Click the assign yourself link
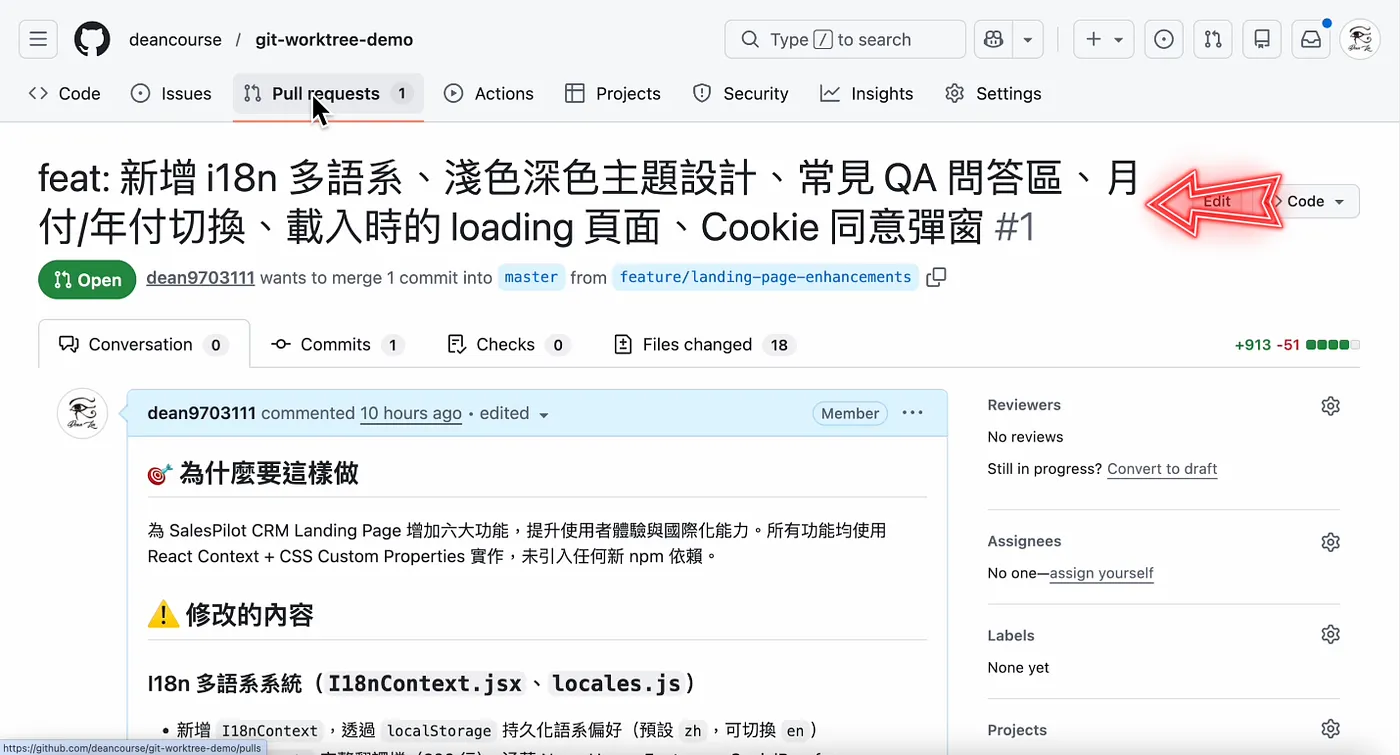Screen dimensions: 1400x755 [1101, 573]
